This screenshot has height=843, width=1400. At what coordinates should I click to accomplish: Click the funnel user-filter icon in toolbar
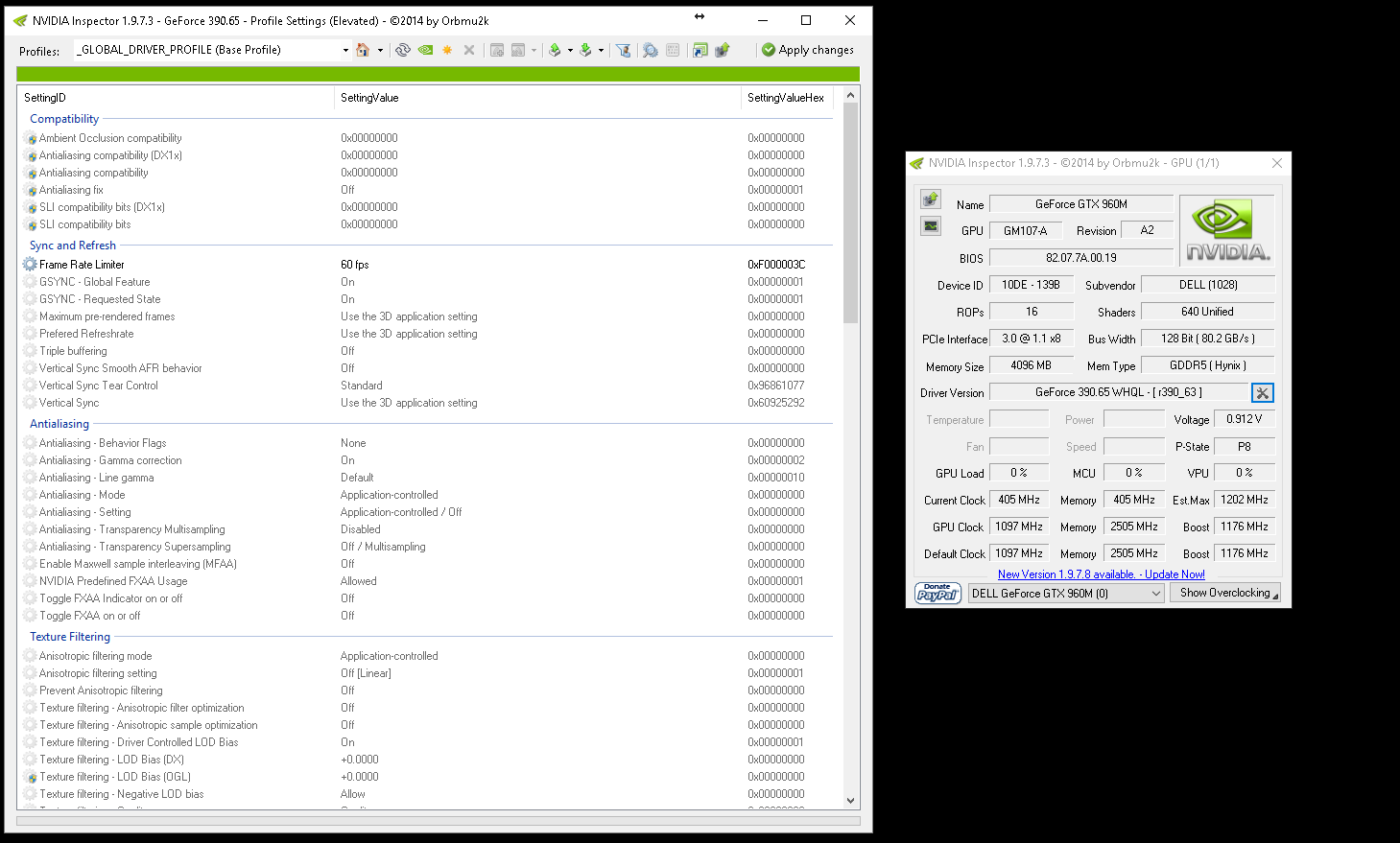(623, 50)
